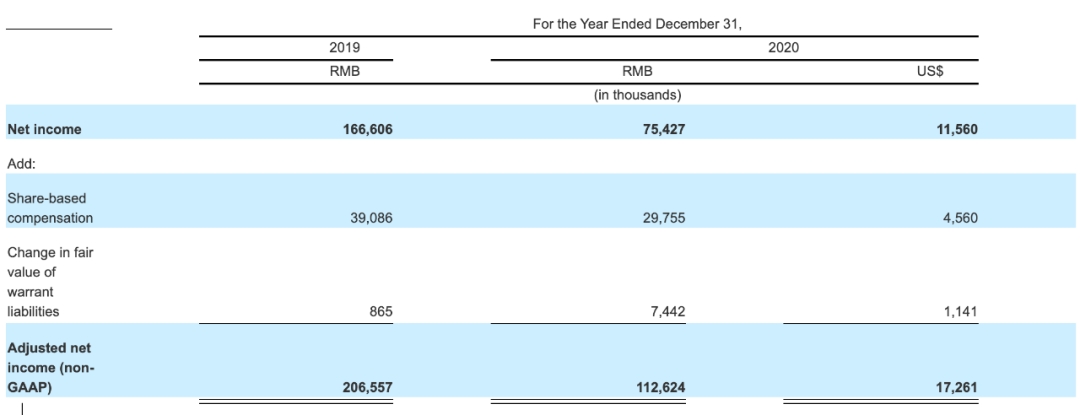Select the 11,560 US$ net income cell
1080x415 pixels.
point(953,129)
